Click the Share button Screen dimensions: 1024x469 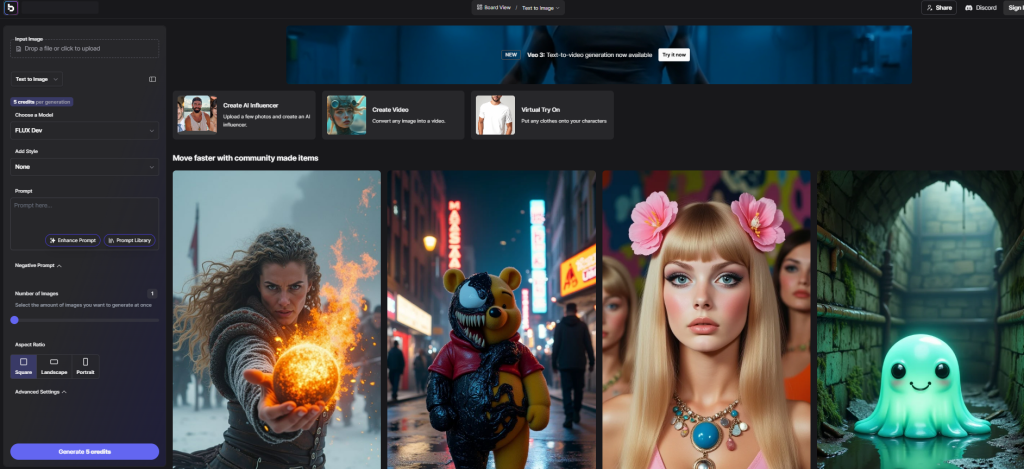939,8
